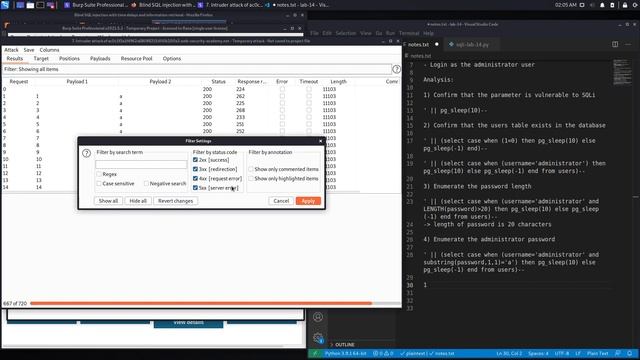Click the lock screen icon in top panel
The width and height of the screenshot is (640, 360).
click(624, 5)
